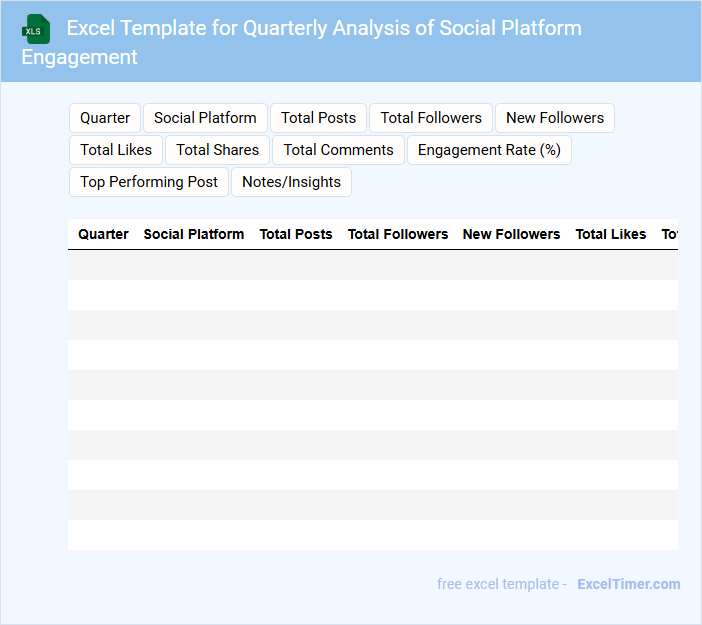702x625 pixels.
Task: Click the Total Likes tag
Action: click(116, 150)
